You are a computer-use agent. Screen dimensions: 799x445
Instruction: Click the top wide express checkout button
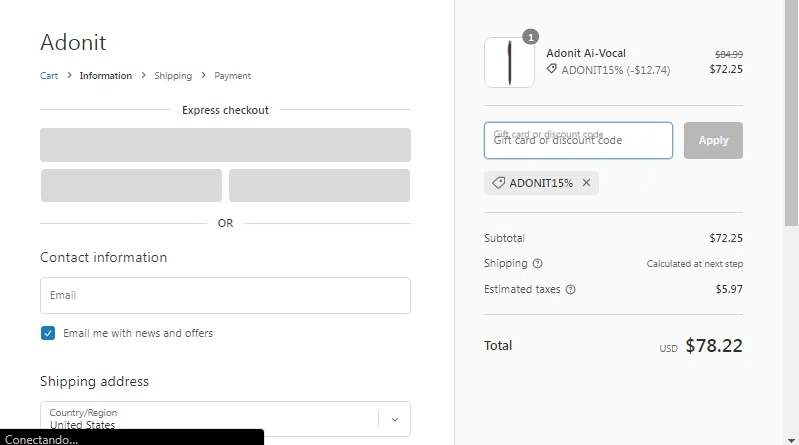[x=225, y=145]
